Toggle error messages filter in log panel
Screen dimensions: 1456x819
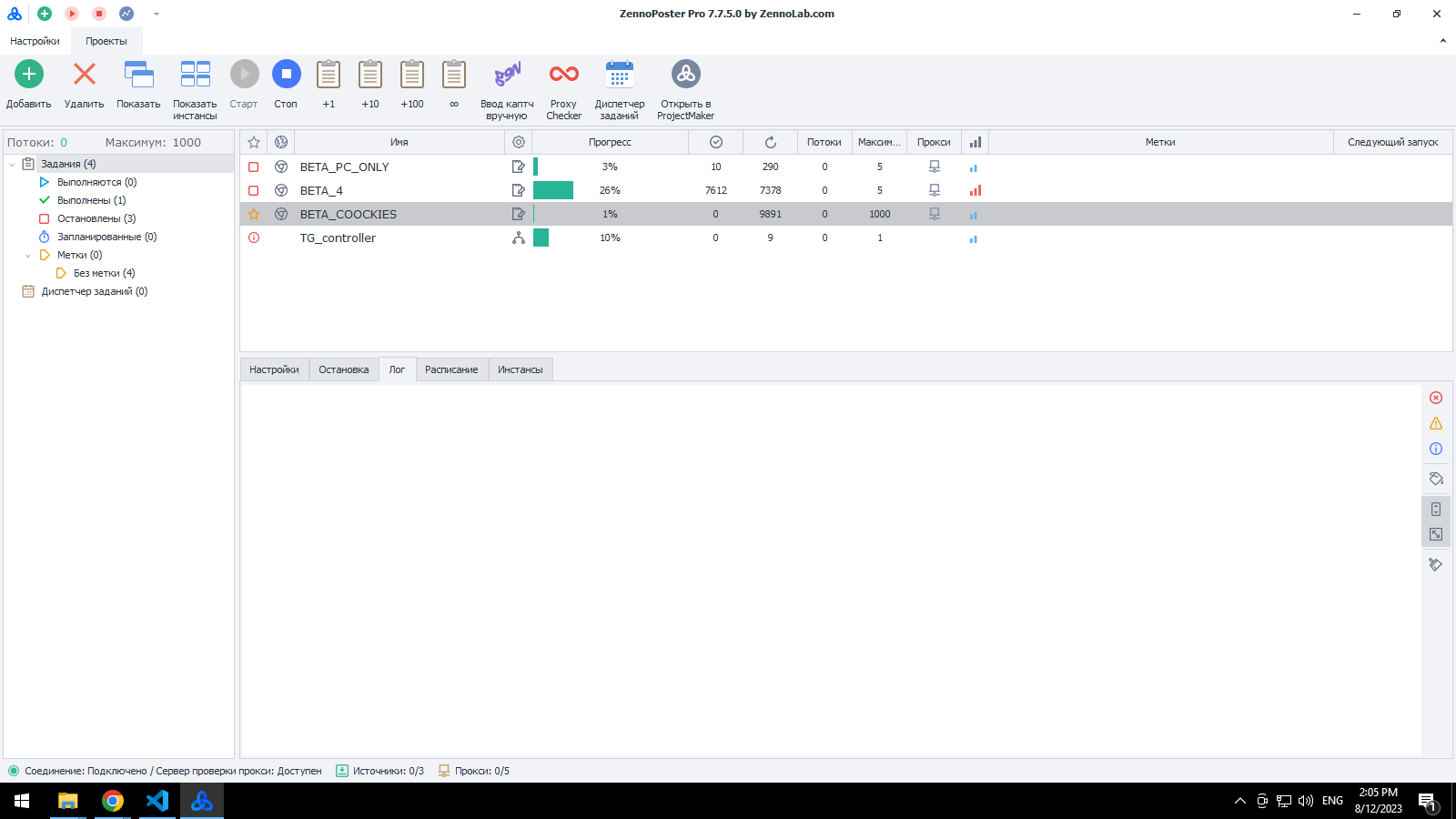pyautogui.click(x=1436, y=398)
